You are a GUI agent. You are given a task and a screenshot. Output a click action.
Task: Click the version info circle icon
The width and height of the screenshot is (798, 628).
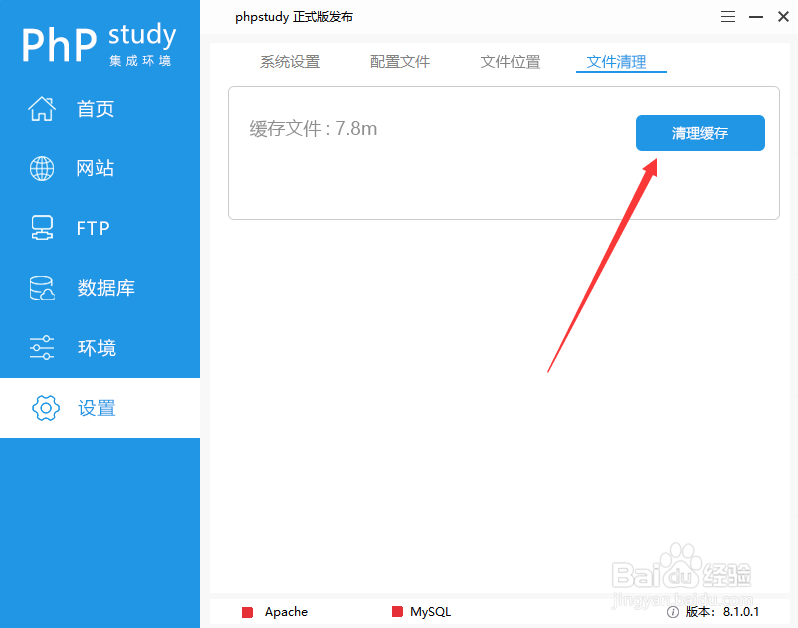click(x=673, y=612)
